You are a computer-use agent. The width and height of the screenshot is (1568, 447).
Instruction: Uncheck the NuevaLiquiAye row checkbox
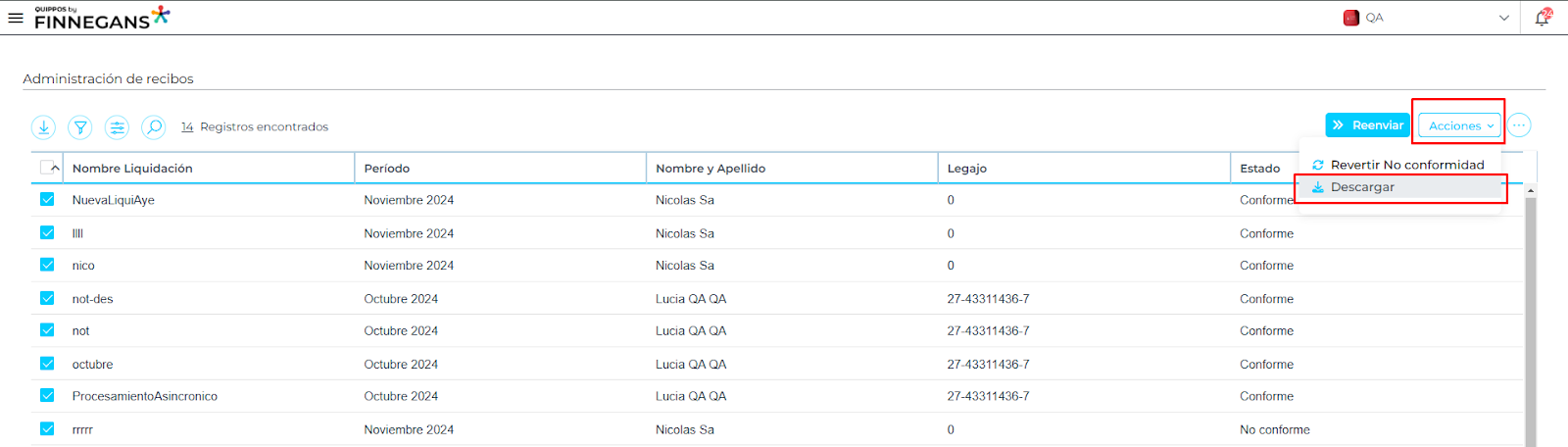(47, 200)
